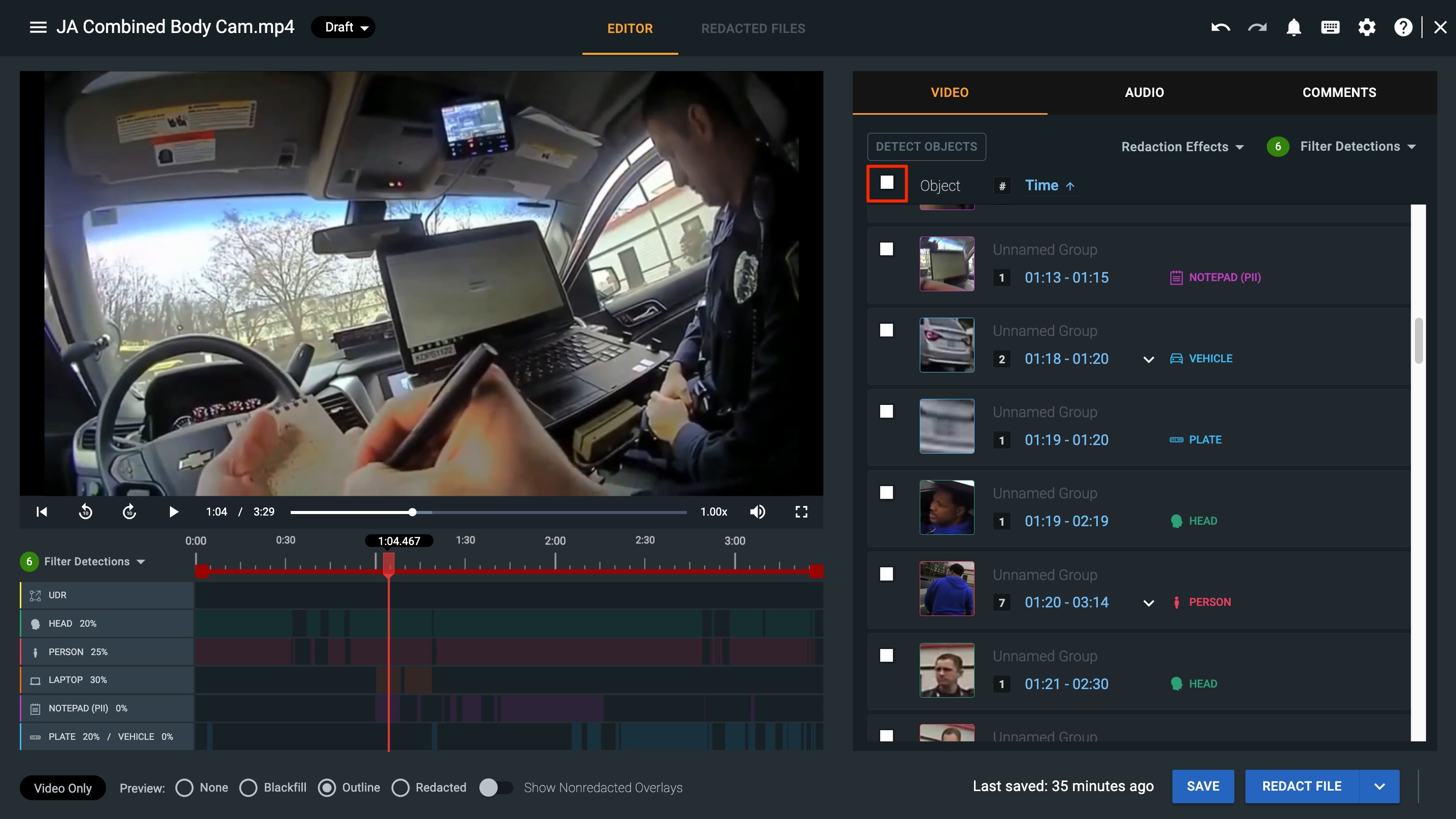1456x819 pixels.
Task: Open keyboard shortcuts icon
Action: (1330, 27)
